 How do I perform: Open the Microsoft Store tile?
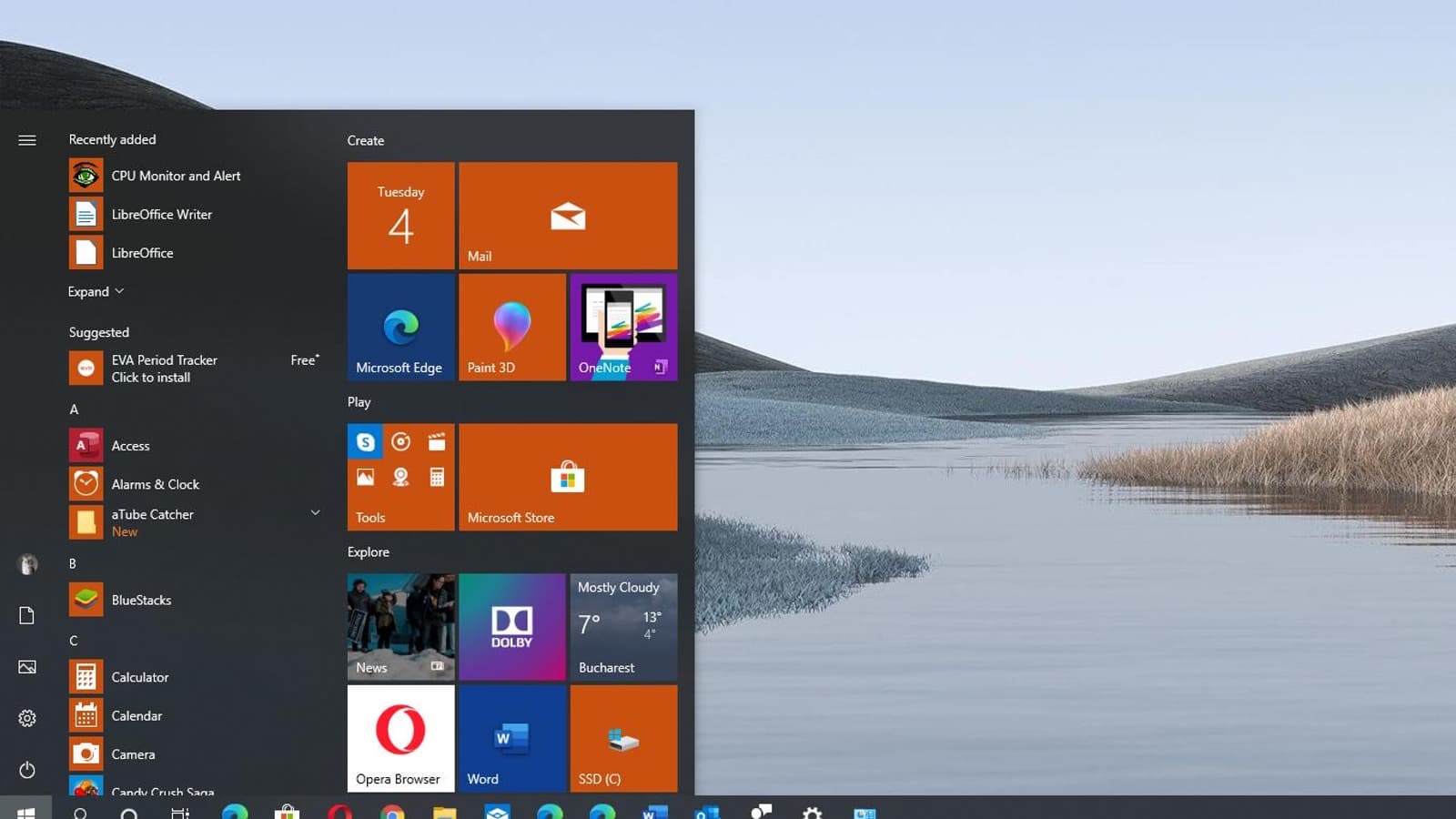pyautogui.click(x=568, y=477)
